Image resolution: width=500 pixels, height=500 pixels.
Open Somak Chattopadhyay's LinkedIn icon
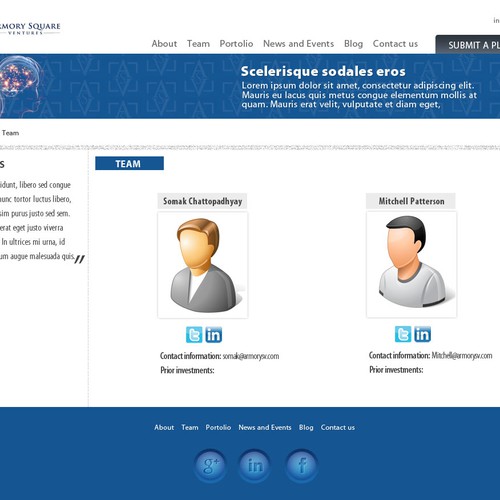(x=214, y=335)
